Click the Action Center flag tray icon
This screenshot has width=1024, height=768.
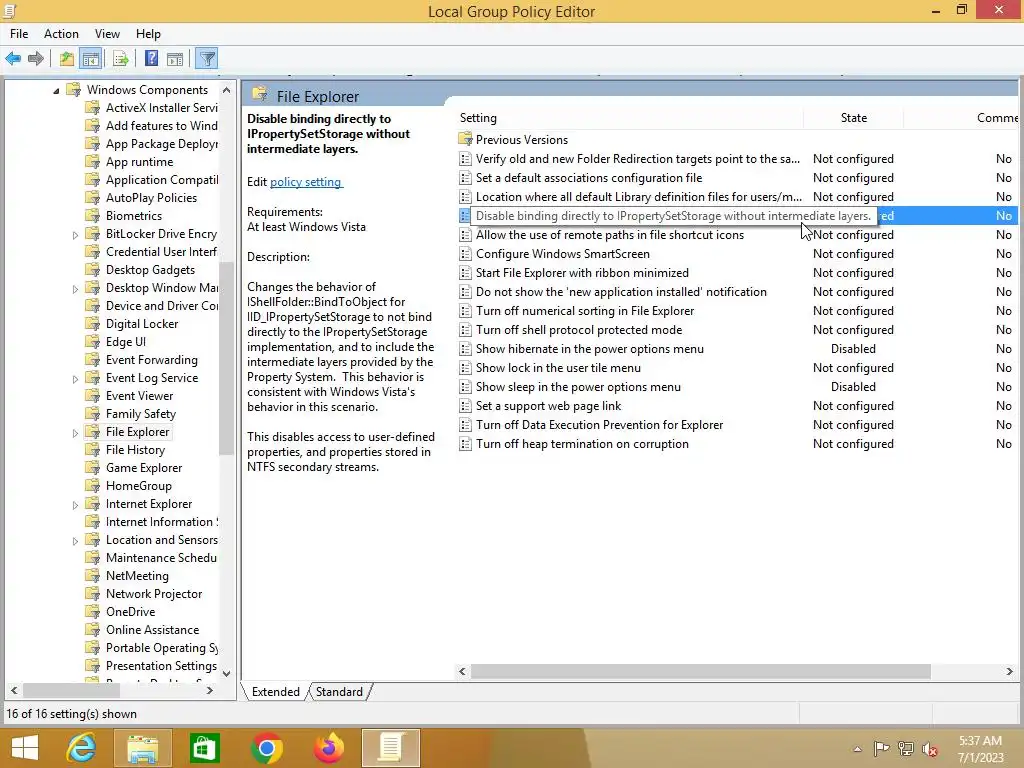coord(881,749)
